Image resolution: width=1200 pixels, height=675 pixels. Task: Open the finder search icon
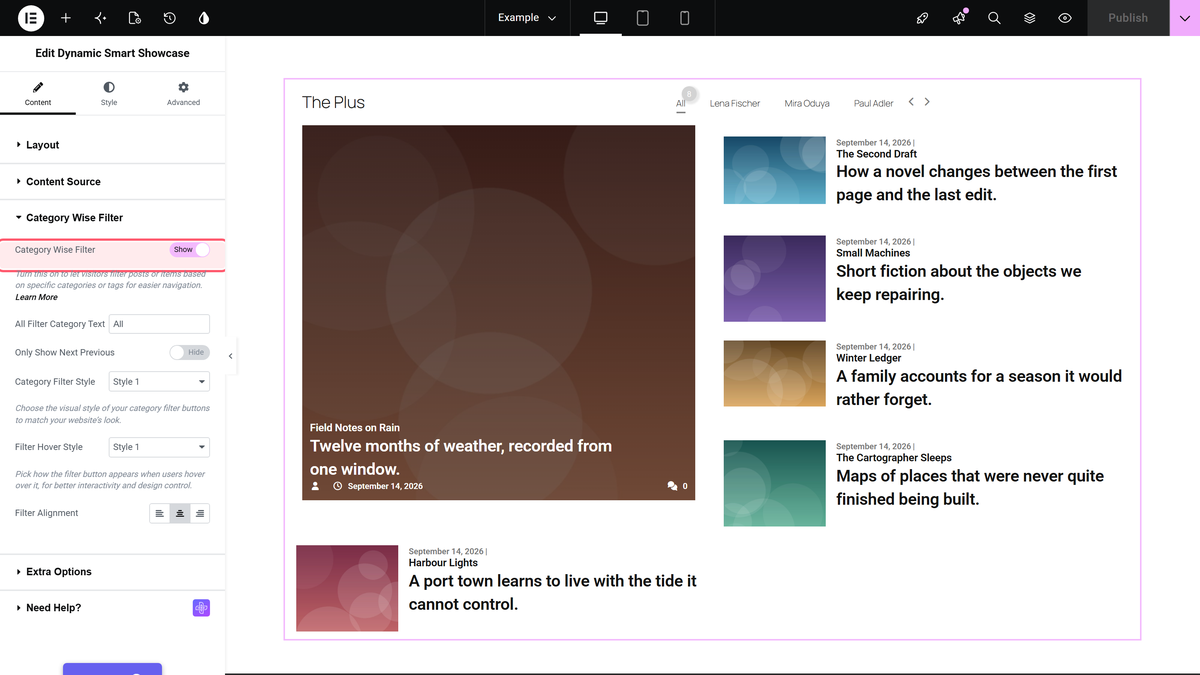(994, 18)
